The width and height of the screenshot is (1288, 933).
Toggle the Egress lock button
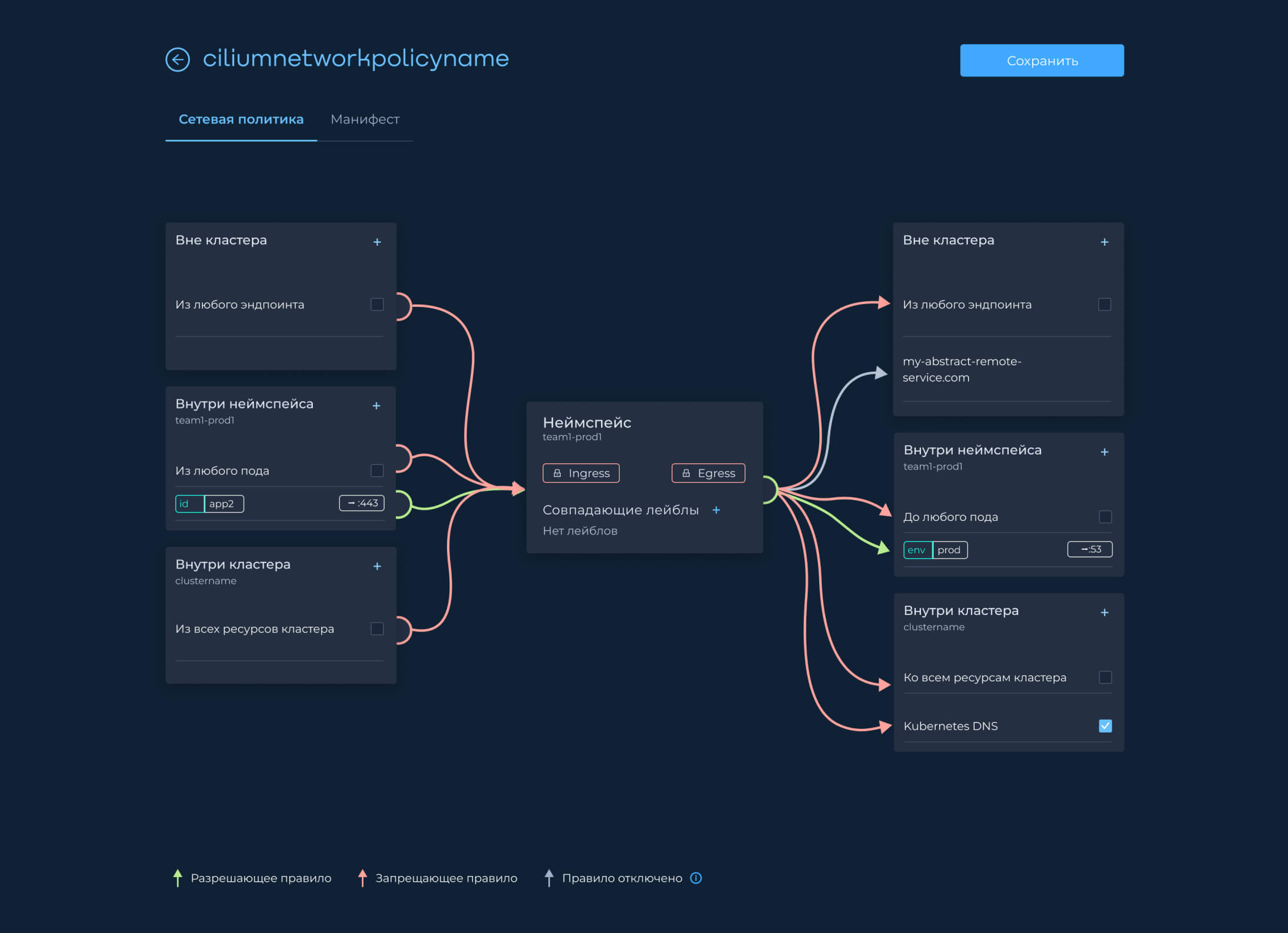point(708,473)
